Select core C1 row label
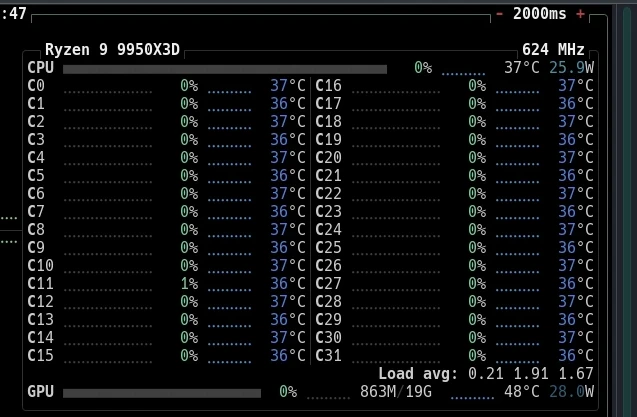The height and width of the screenshot is (417, 637). pyautogui.click(x=36, y=104)
